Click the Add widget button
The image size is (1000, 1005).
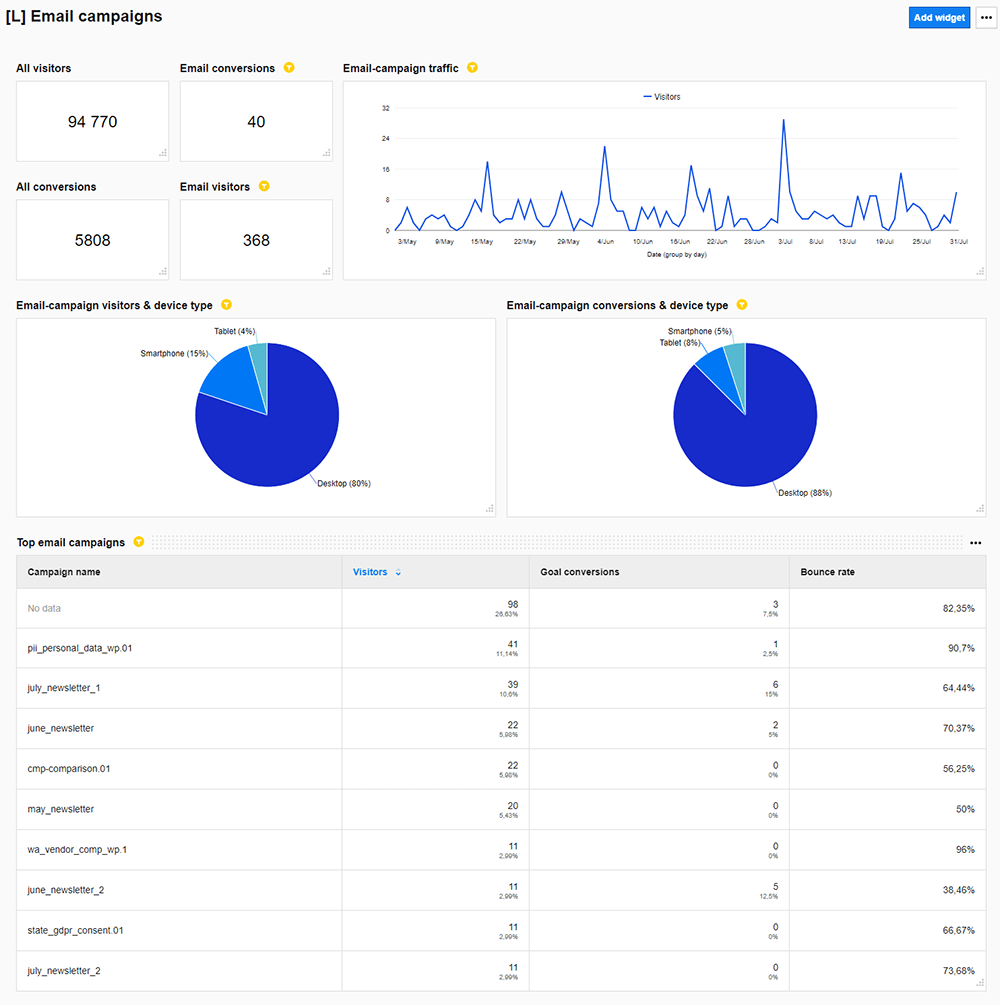click(939, 18)
